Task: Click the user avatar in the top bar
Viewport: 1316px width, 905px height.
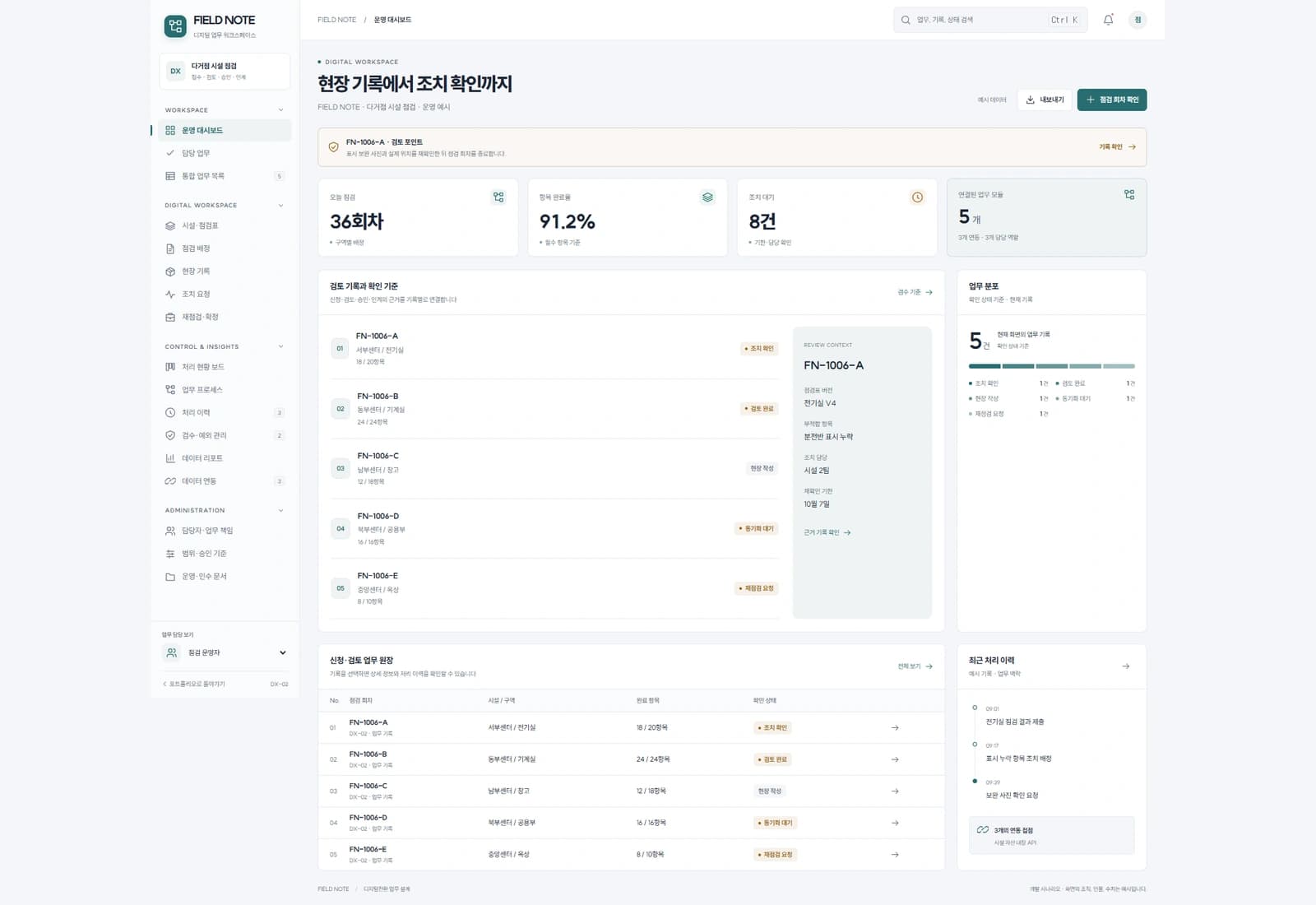Action: tap(1138, 20)
